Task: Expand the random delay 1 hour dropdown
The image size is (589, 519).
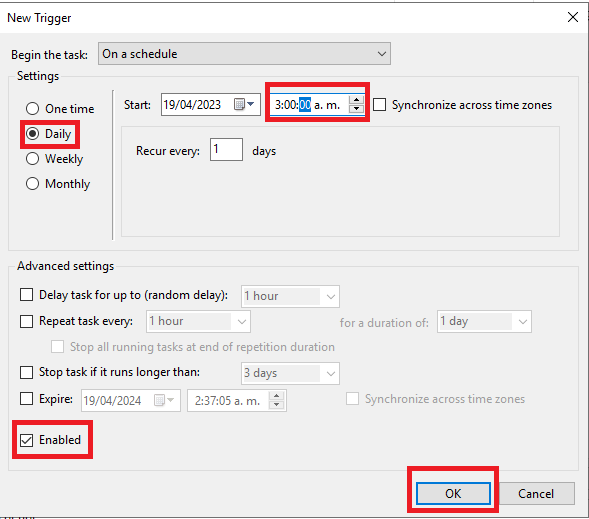Action: pyautogui.click(x=290, y=296)
